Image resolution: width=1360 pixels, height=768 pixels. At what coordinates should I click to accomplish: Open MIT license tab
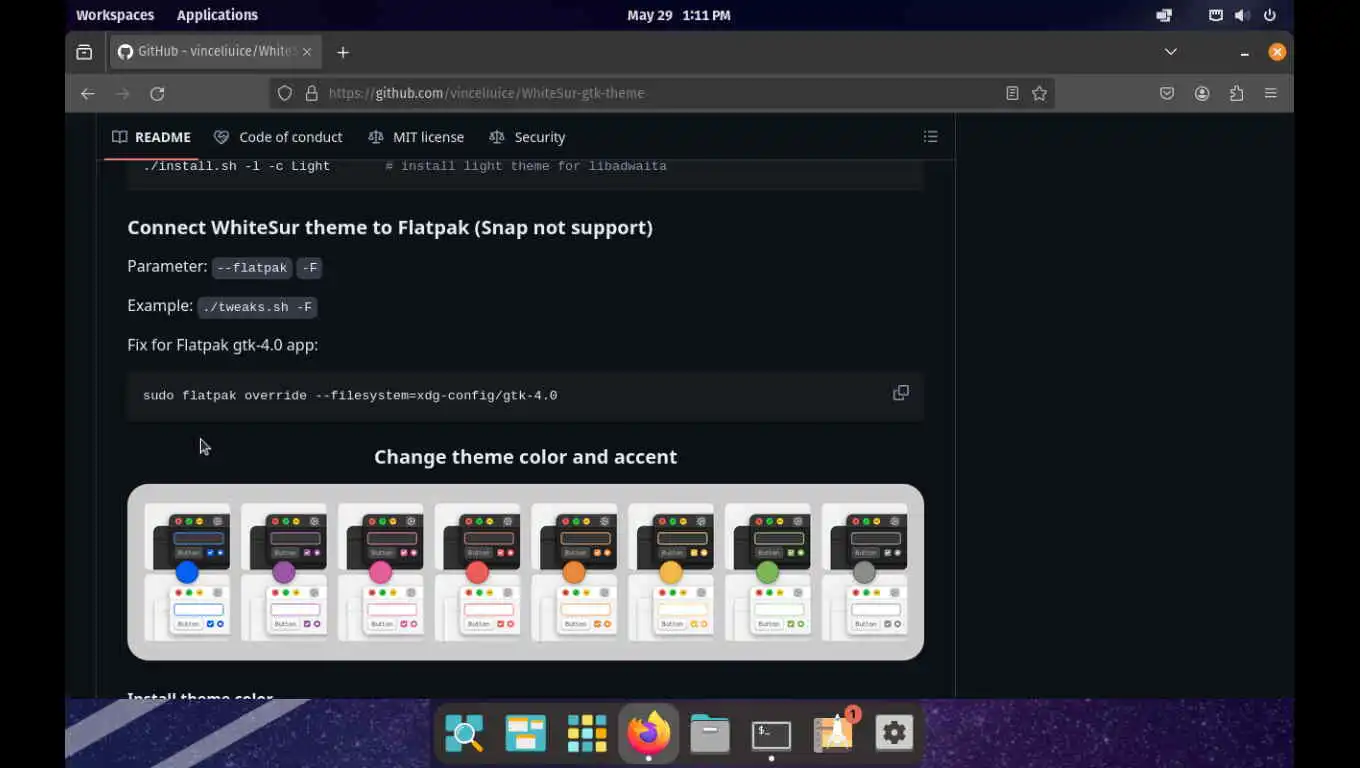416,137
